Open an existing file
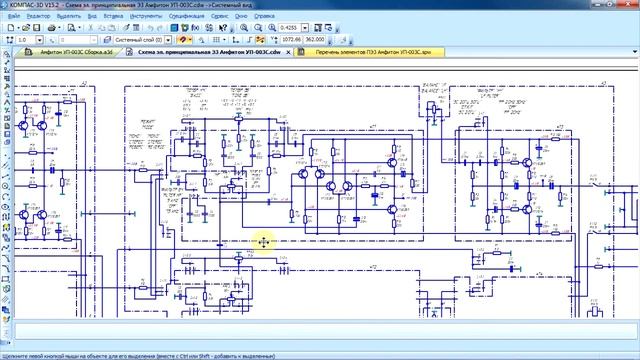Screen dimensions: 640x360 [26, 28]
